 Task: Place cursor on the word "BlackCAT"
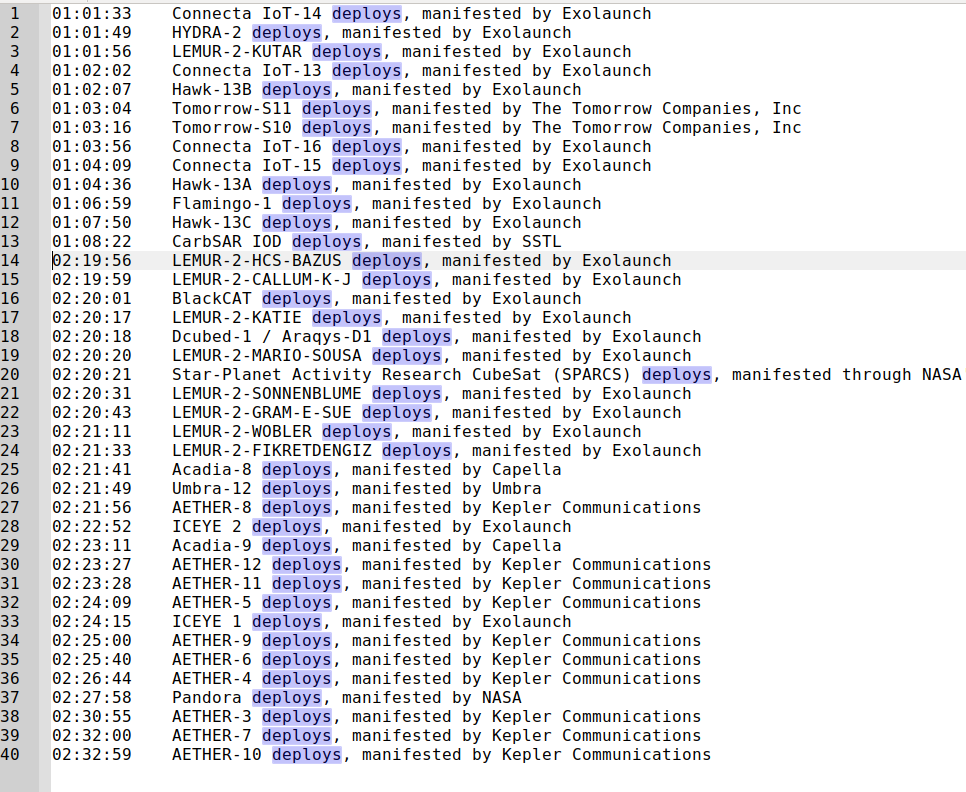click(211, 299)
